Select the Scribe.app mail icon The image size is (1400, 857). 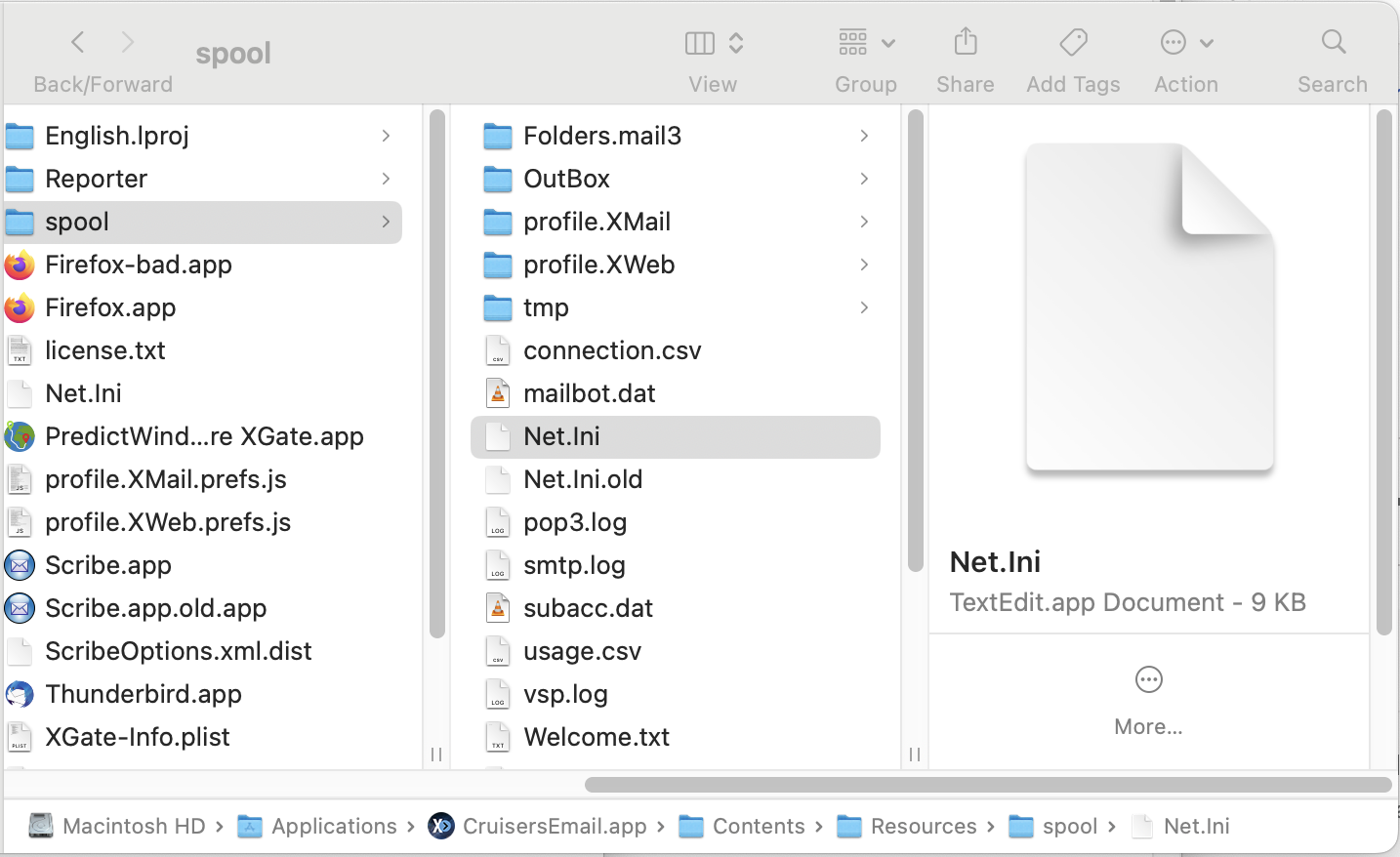tap(20, 565)
